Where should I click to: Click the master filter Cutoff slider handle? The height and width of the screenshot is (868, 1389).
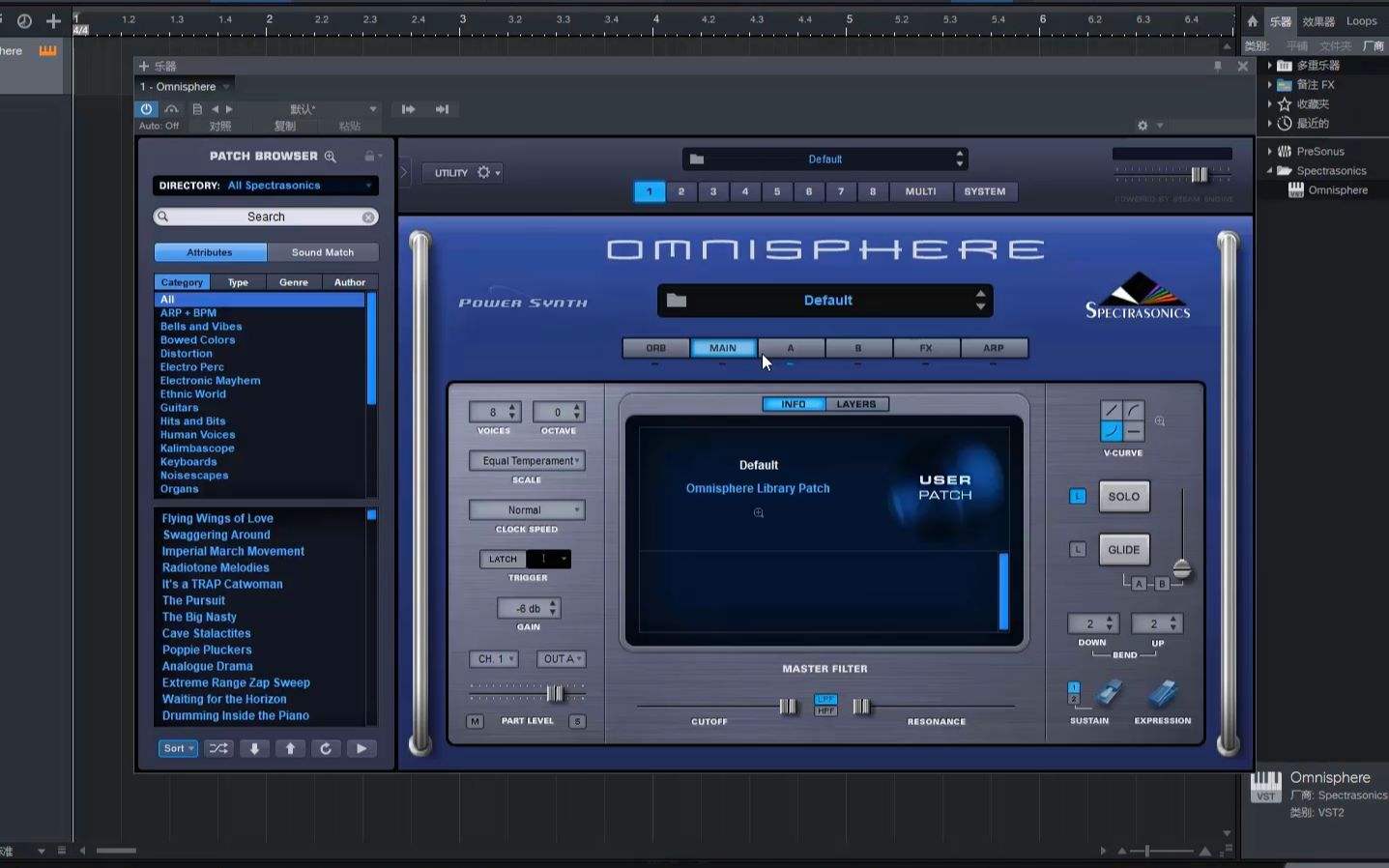coord(788,707)
